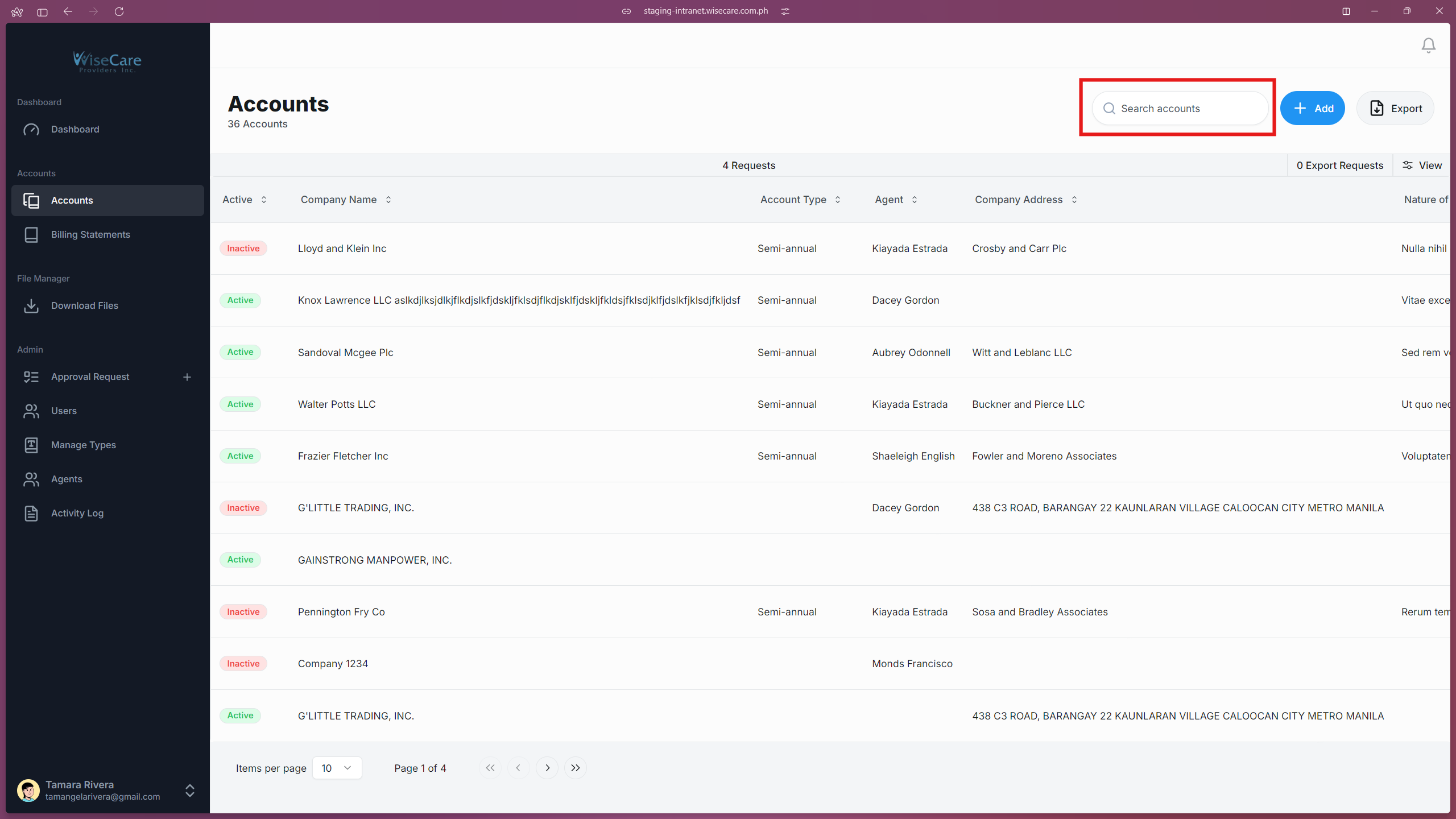Open the Items per page dropdown
This screenshot has width=1456, height=819.
[x=337, y=768]
